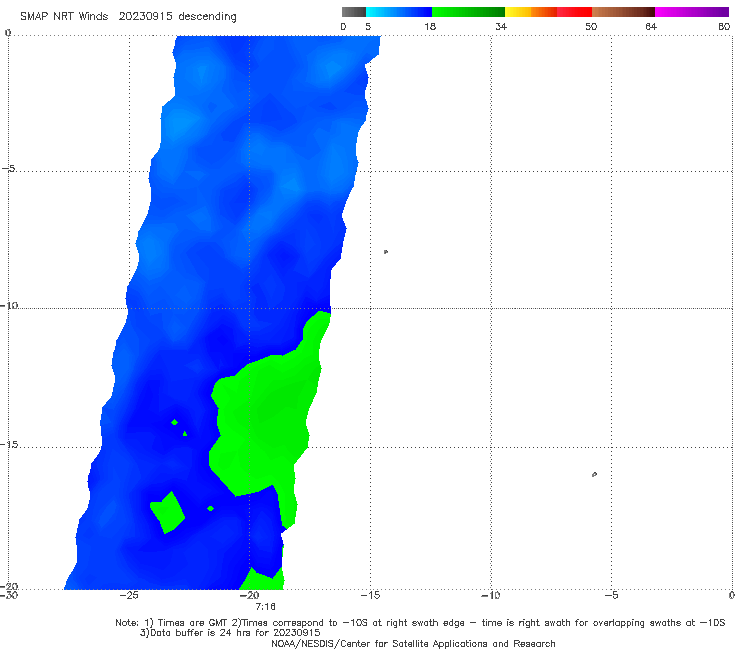740x650 pixels.
Task: Click the longitude label '-20' on bottom axis
Action: click(250, 595)
